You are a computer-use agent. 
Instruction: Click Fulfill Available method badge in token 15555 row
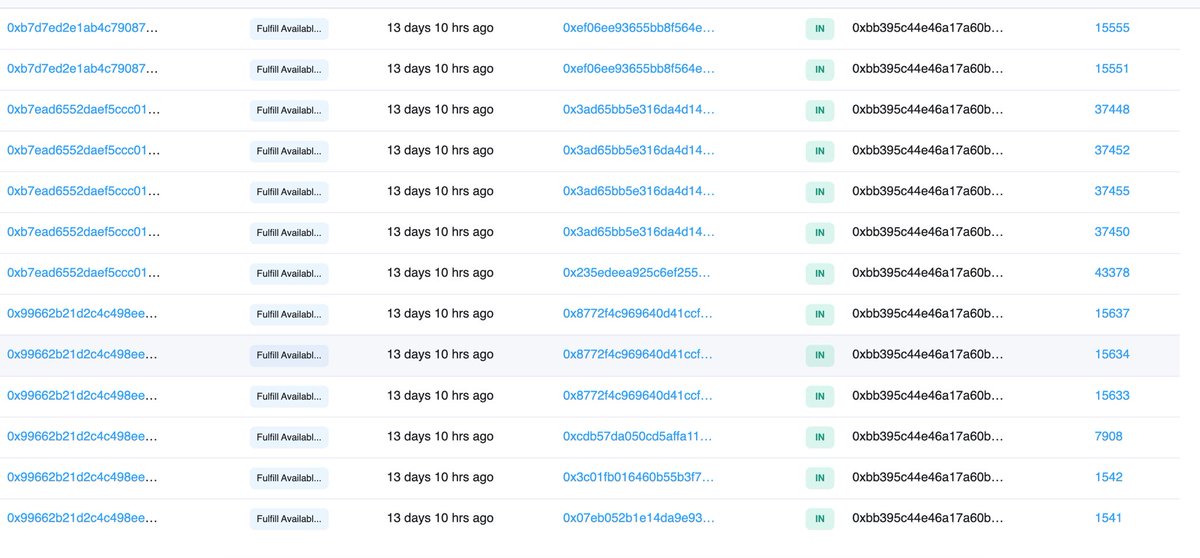(289, 29)
